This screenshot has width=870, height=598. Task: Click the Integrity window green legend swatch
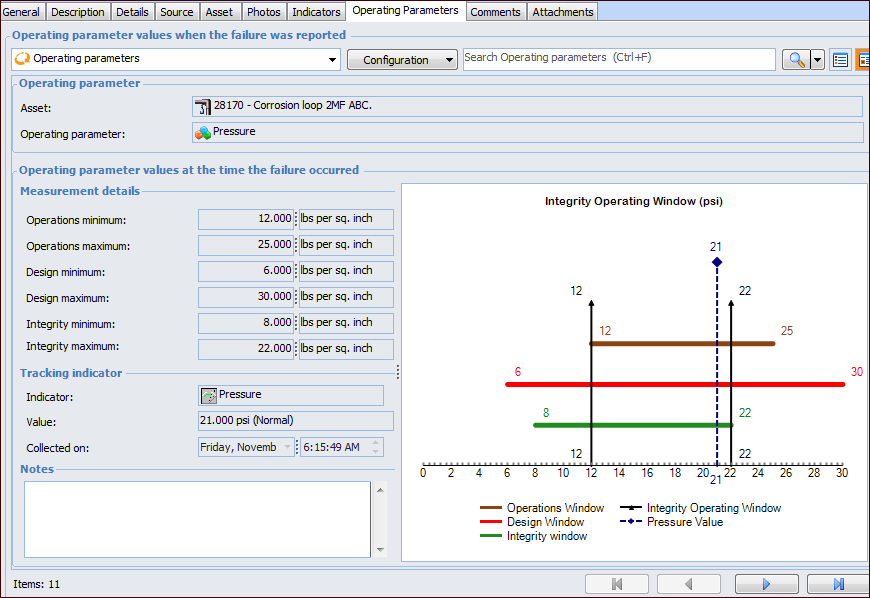490,536
